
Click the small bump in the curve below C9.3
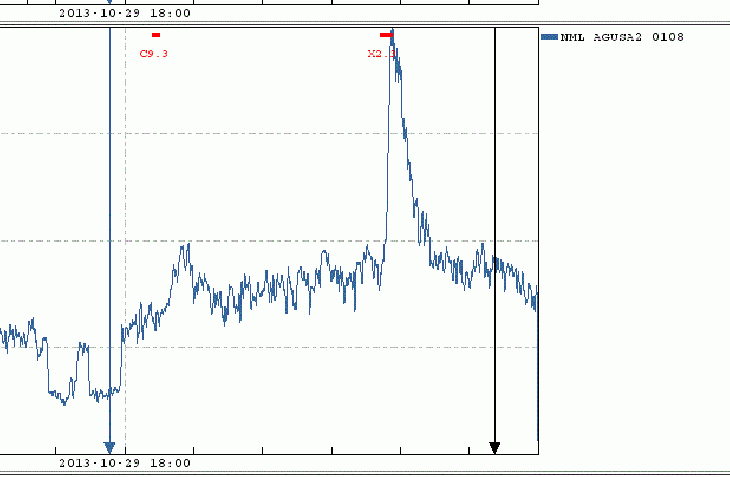(x=184, y=250)
